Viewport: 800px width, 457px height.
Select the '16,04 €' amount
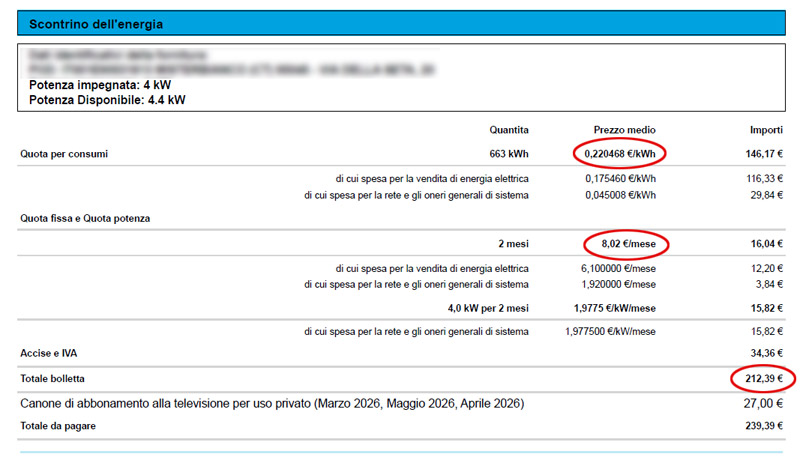766,244
